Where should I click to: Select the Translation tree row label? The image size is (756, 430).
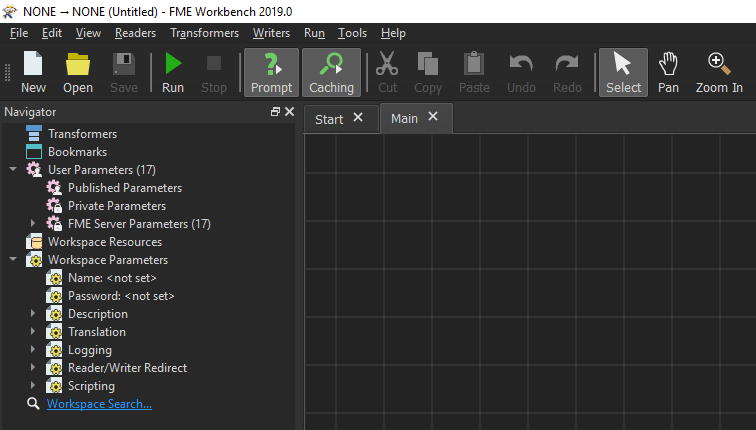click(x=97, y=332)
